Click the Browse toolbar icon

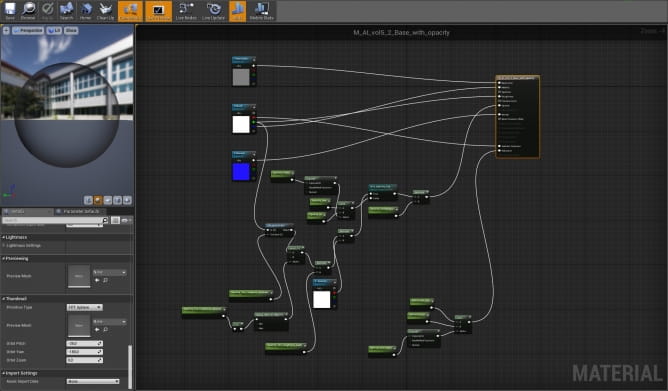[x=28, y=11]
